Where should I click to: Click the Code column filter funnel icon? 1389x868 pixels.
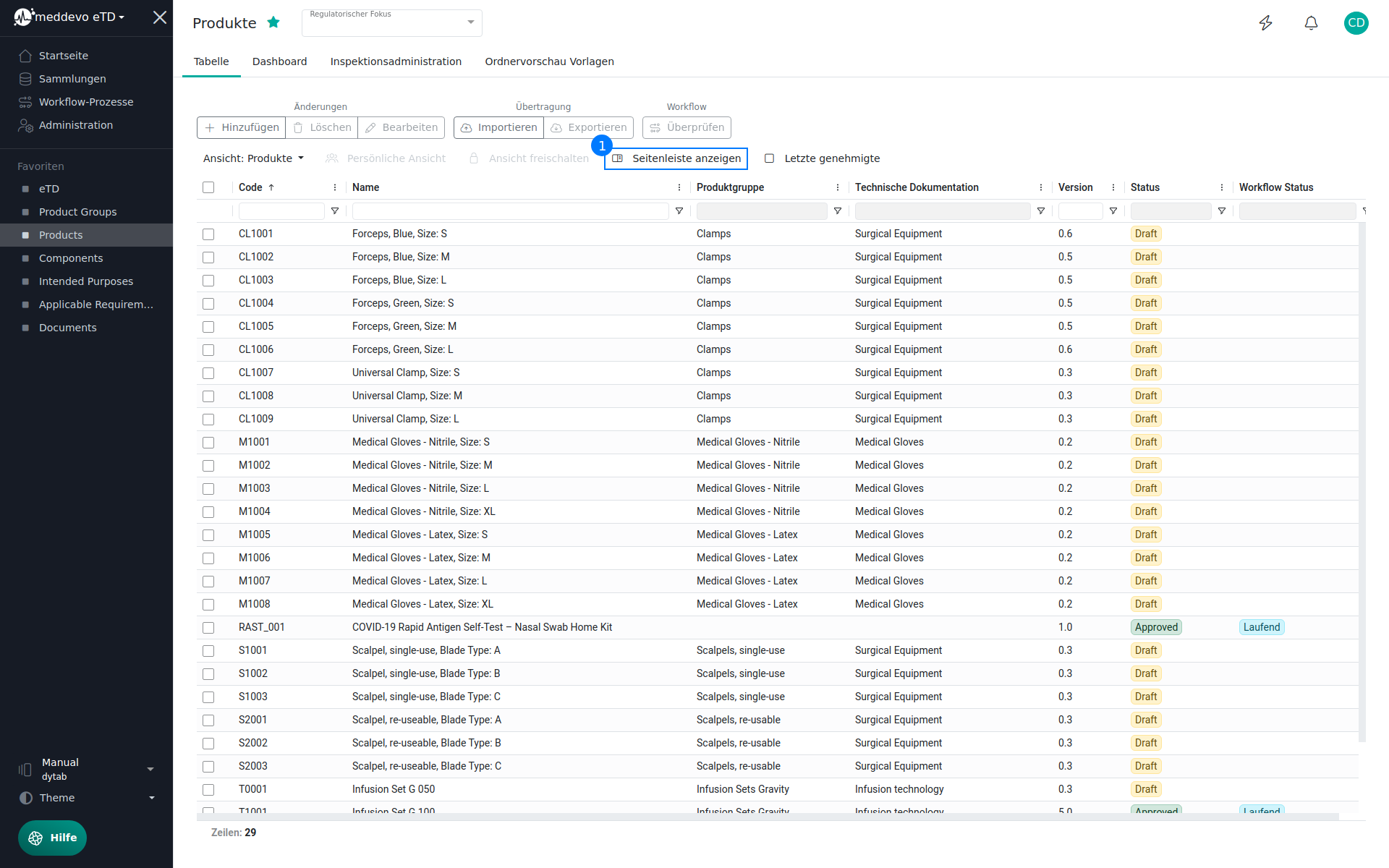[x=335, y=211]
